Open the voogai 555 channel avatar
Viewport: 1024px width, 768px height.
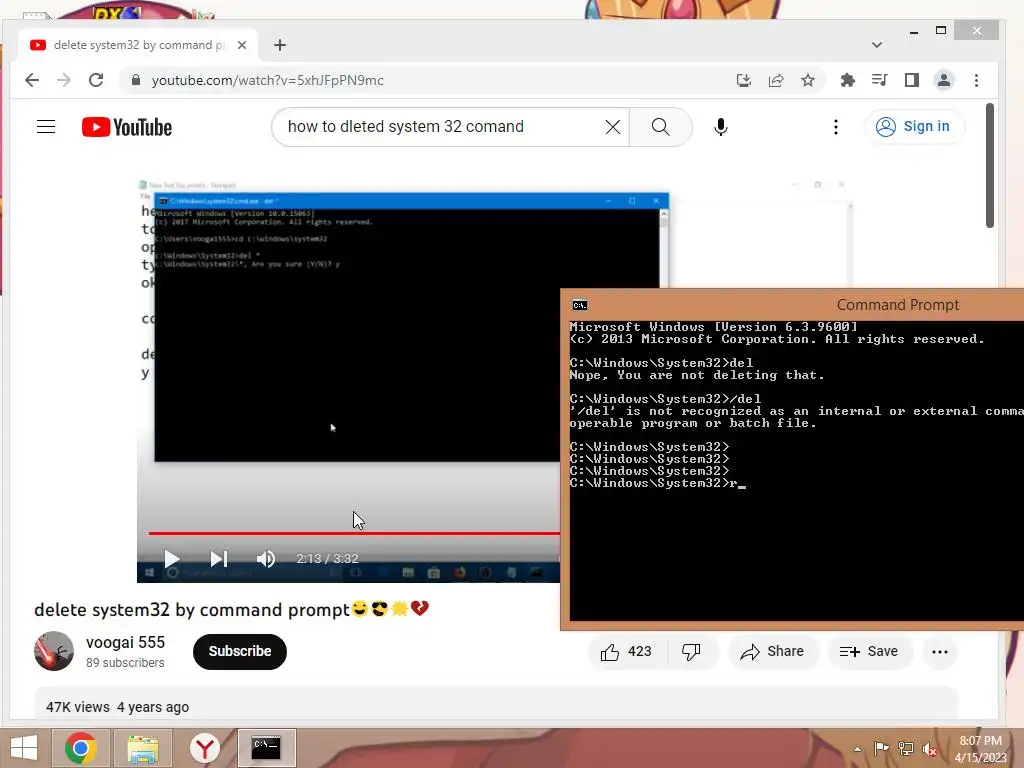(x=54, y=651)
